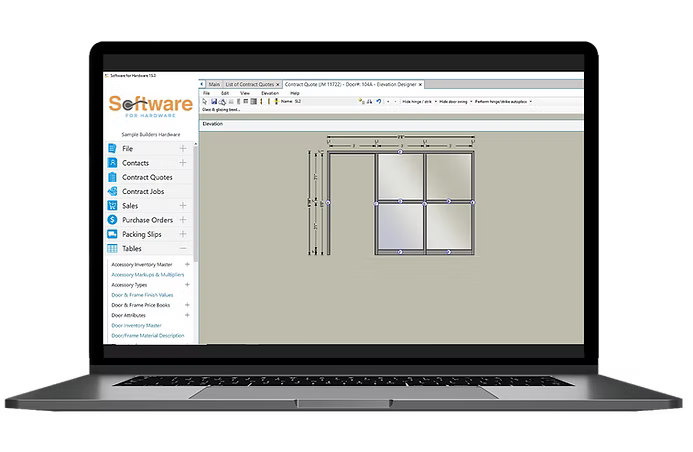
Task: Expand the Sales sidebar section
Action: tap(183, 205)
